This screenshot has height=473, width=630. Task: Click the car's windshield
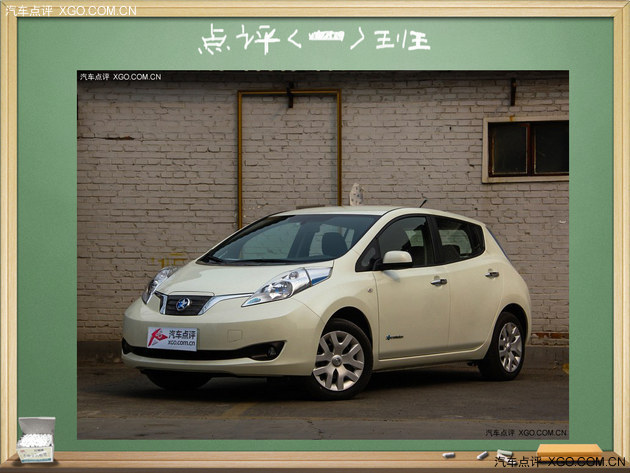point(292,239)
